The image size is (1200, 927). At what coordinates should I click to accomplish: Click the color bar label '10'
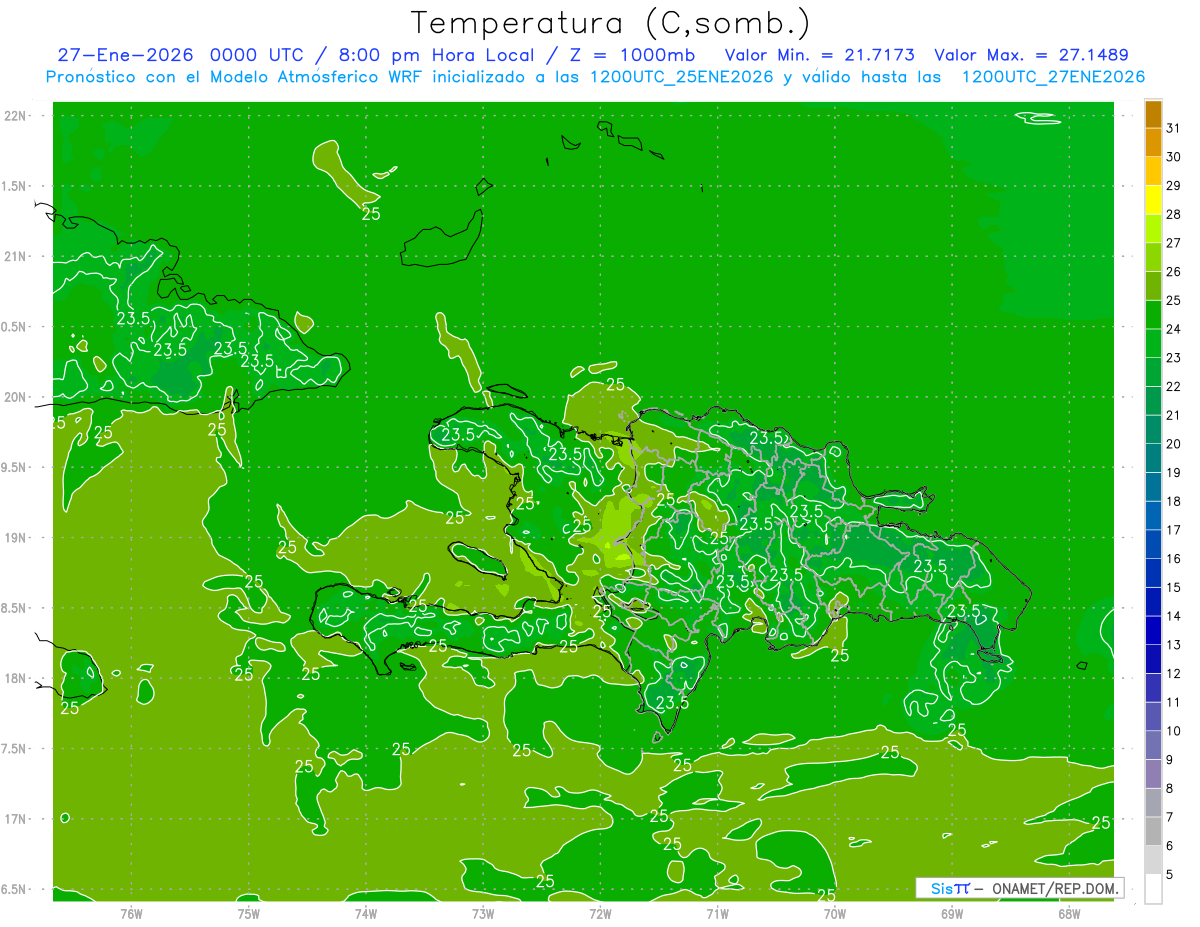tap(1174, 731)
